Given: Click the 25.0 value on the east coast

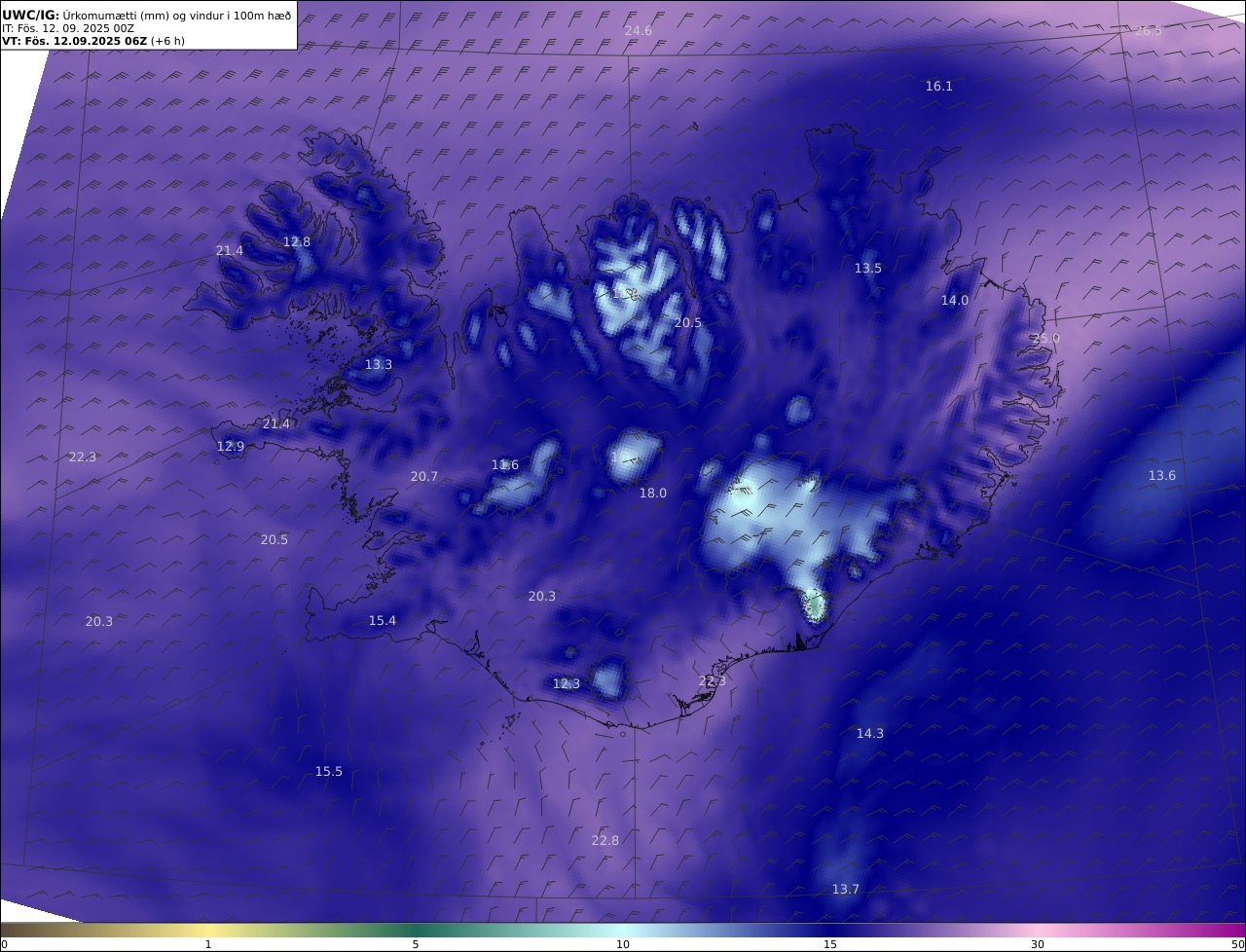Looking at the screenshot, I should [1046, 339].
